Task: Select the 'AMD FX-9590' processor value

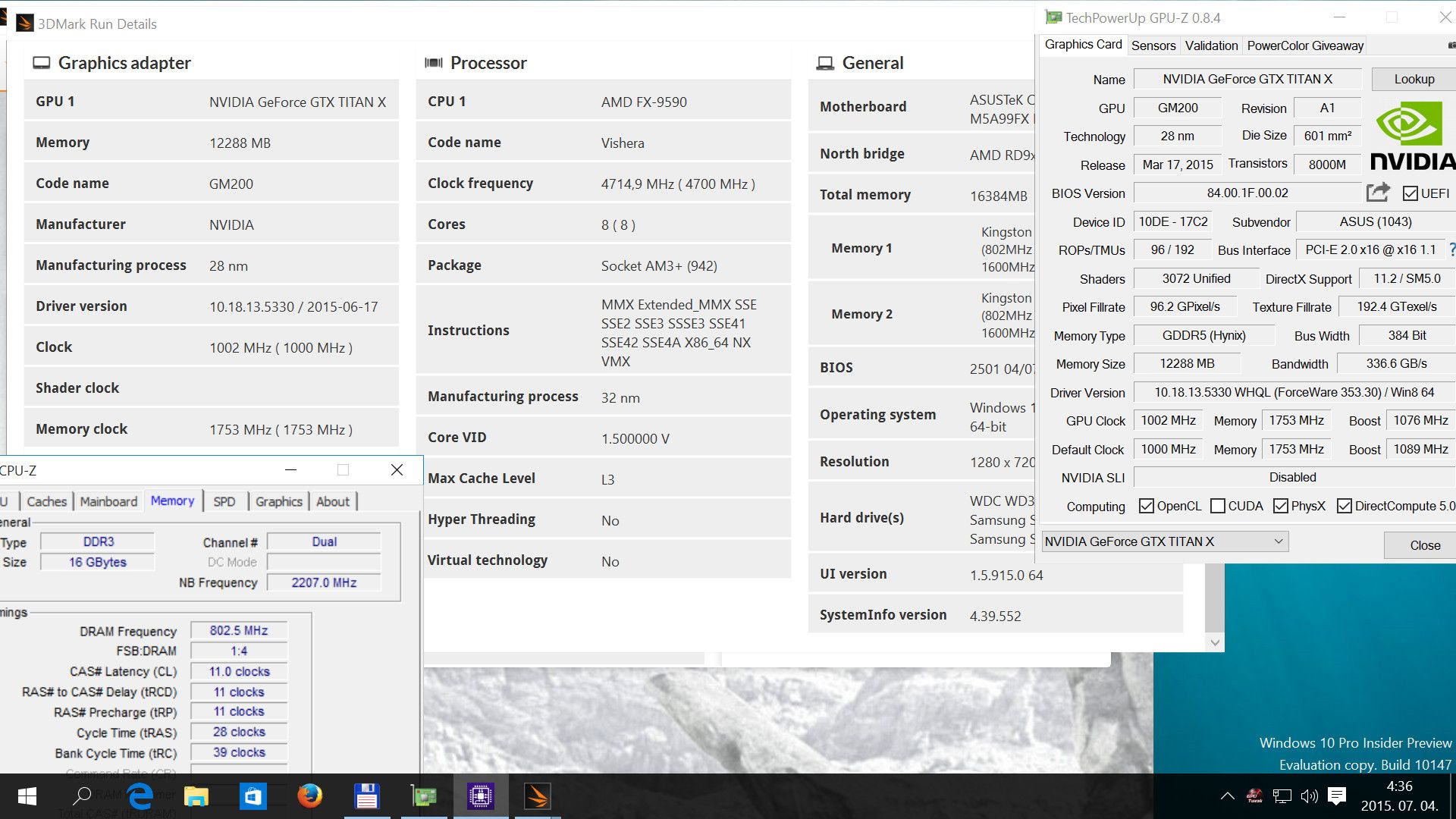Action: (x=644, y=102)
